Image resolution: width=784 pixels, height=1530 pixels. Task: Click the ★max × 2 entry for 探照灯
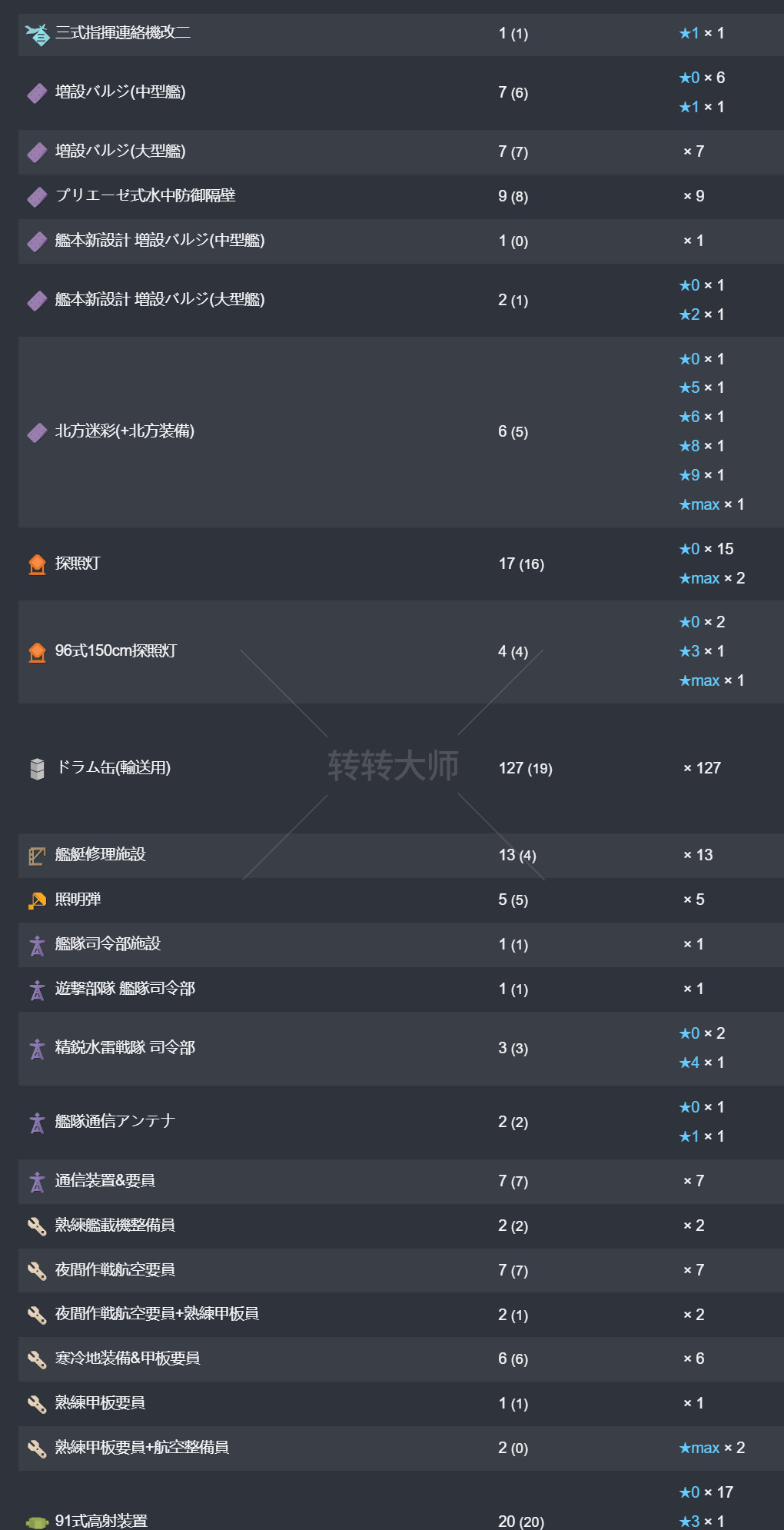[x=712, y=578]
